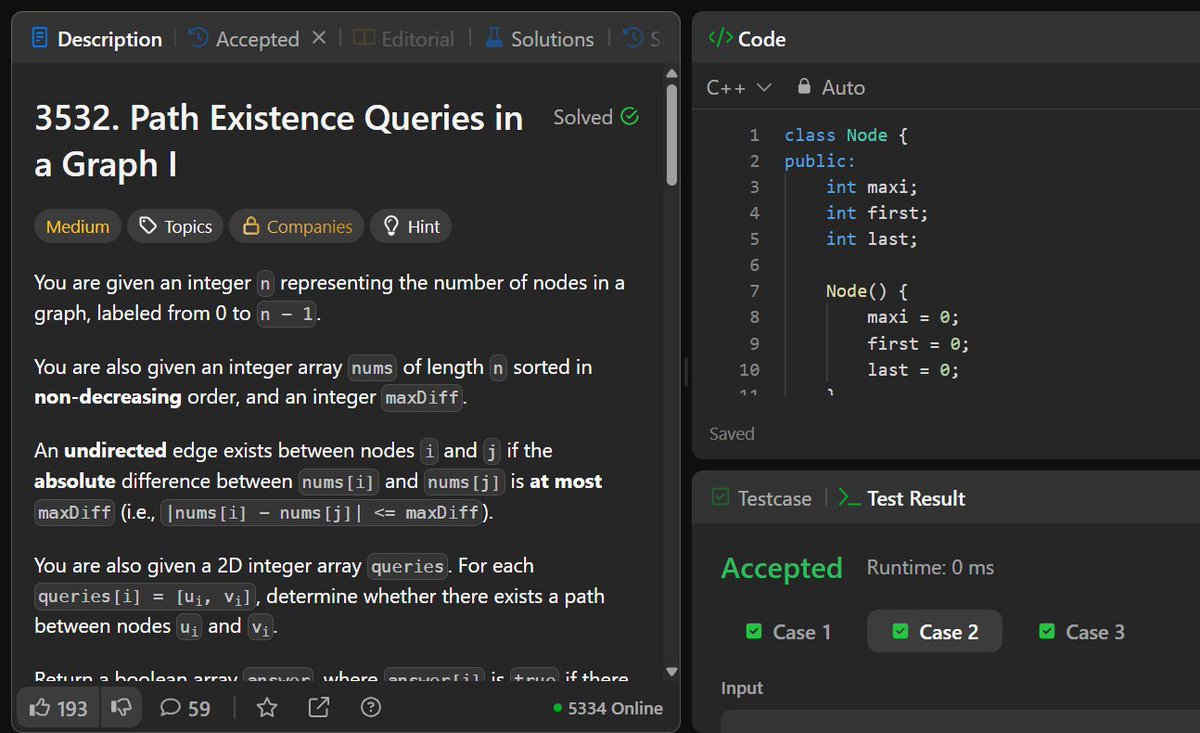Click code line 1 'class Node {'
The width and height of the screenshot is (1200, 733).
846,135
